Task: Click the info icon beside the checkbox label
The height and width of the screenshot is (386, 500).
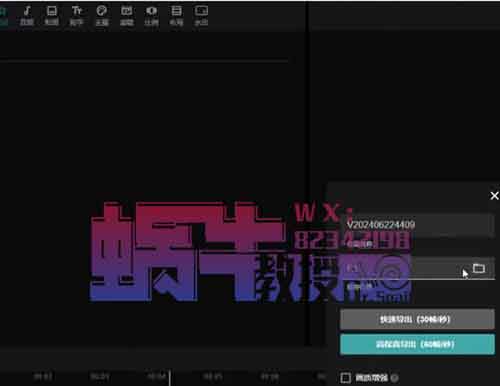Action: pos(394,378)
